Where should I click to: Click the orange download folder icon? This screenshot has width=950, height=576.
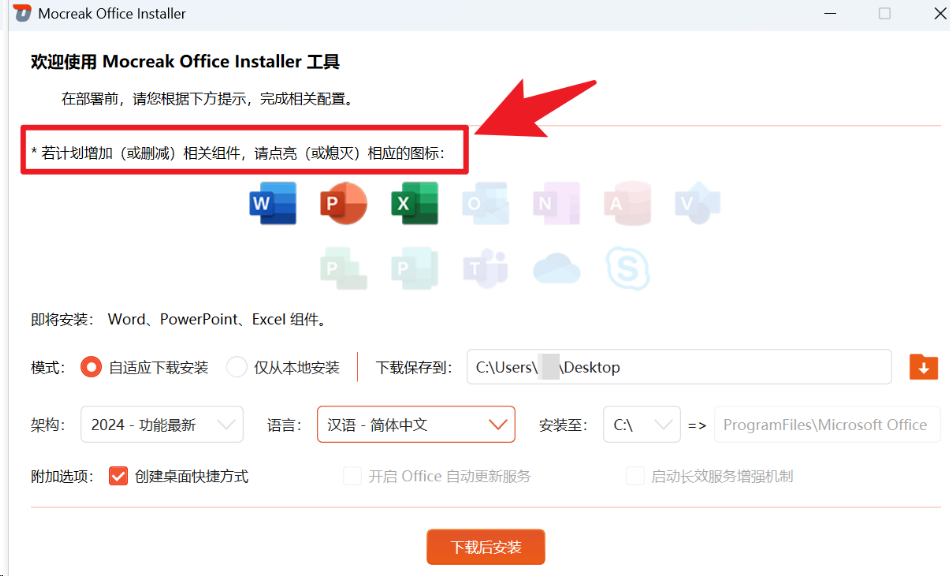coord(923,367)
